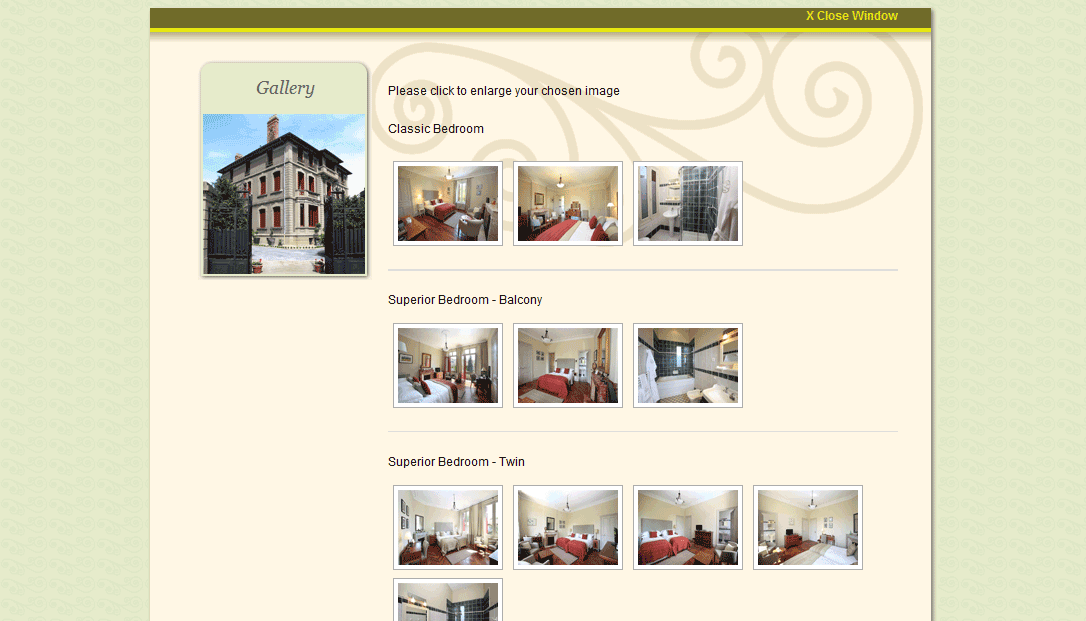Select the 'Classic Bedroom' heading text
The width and height of the screenshot is (1086, 621).
[x=436, y=129]
